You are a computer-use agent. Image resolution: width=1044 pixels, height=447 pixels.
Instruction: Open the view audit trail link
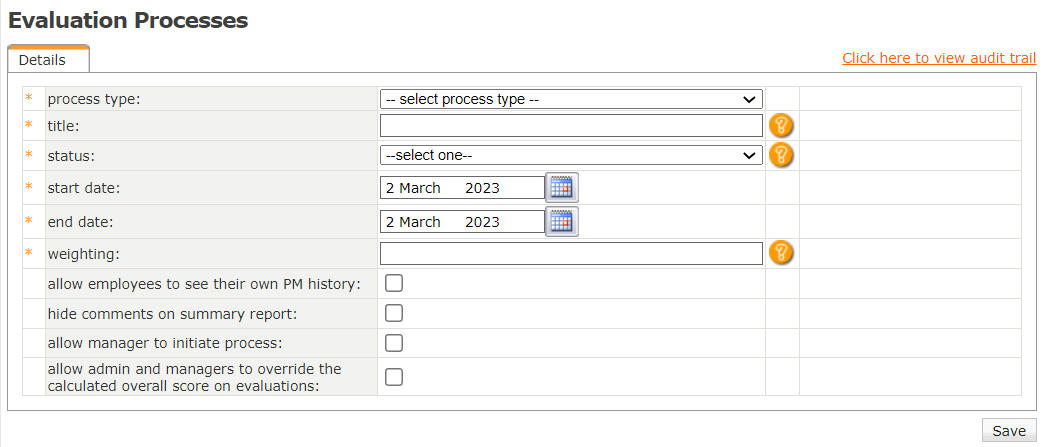click(x=939, y=58)
